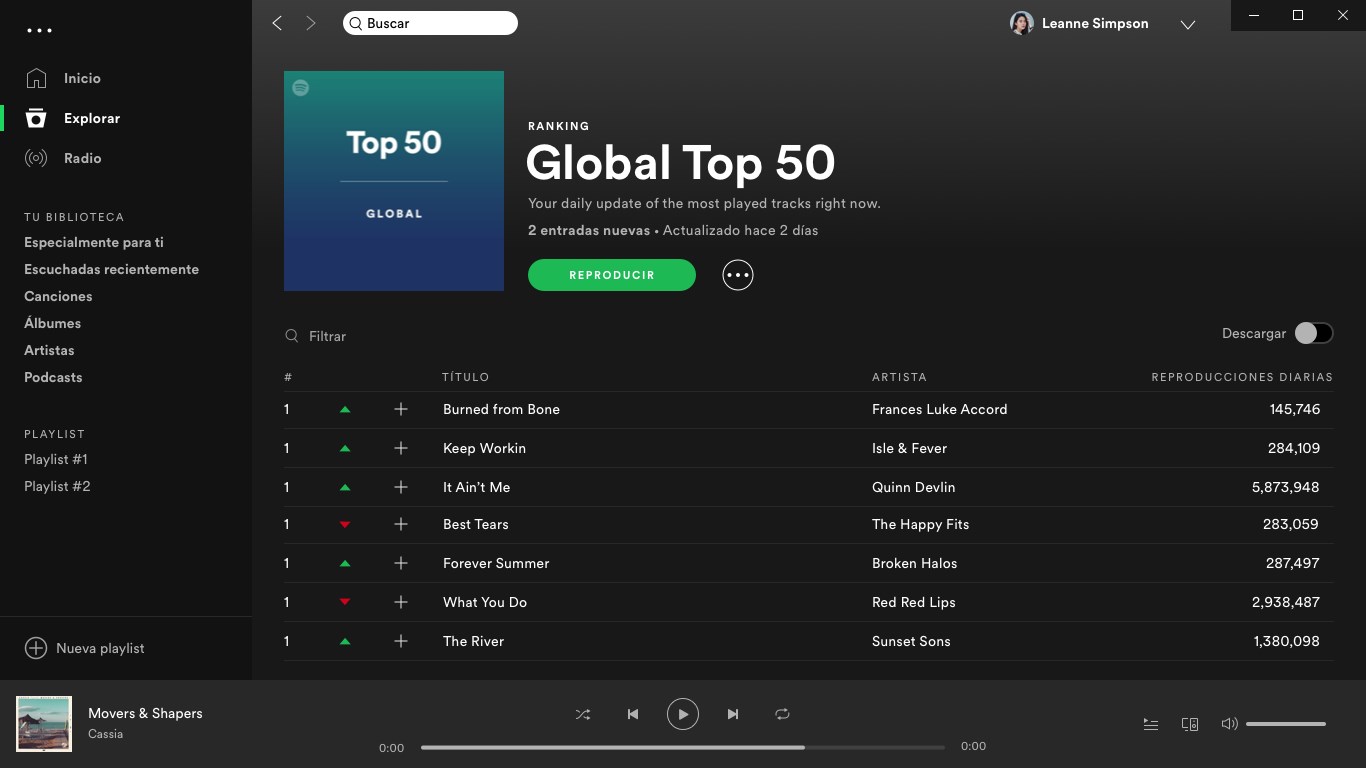Adjust the volume slider
Viewport: 1366px width, 768px height.
[x=1286, y=724]
